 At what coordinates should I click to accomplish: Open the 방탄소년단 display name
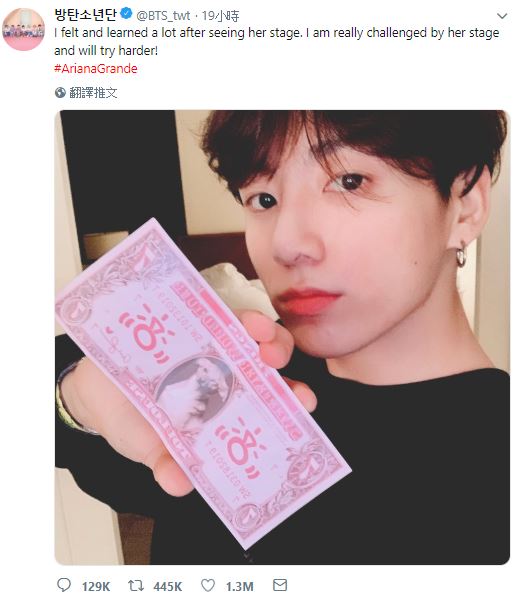pyautogui.click(x=85, y=14)
